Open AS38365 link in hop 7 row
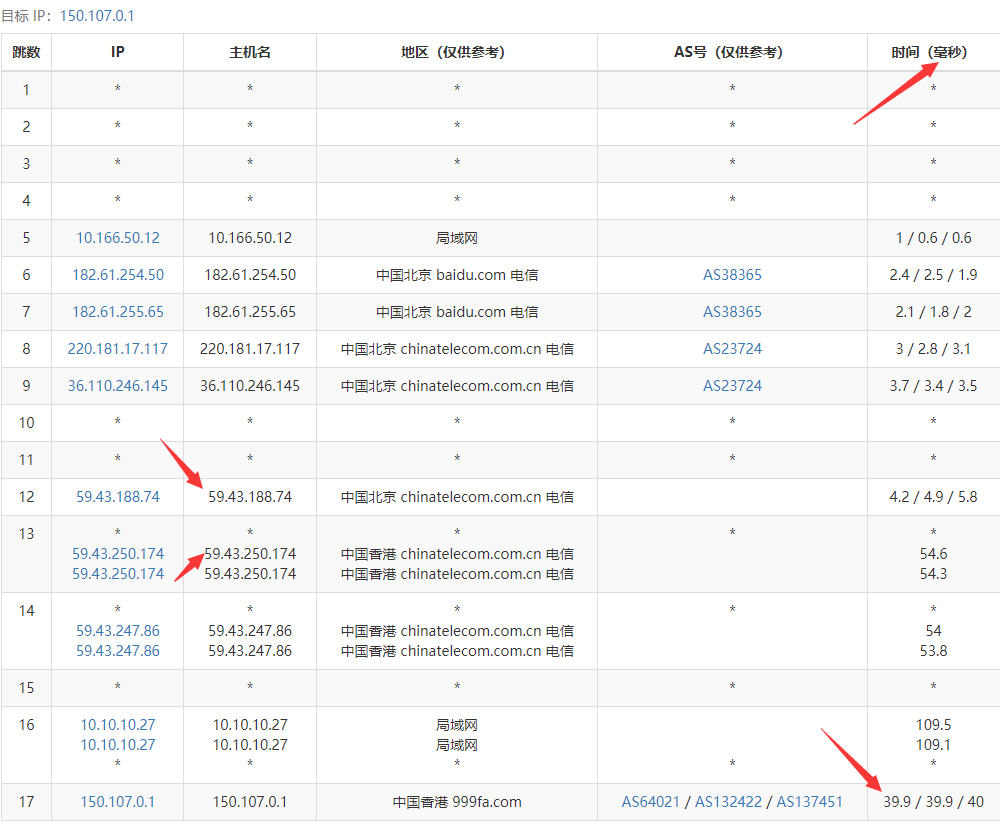The height and width of the screenshot is (828, 1000). [x=732, y=312]
